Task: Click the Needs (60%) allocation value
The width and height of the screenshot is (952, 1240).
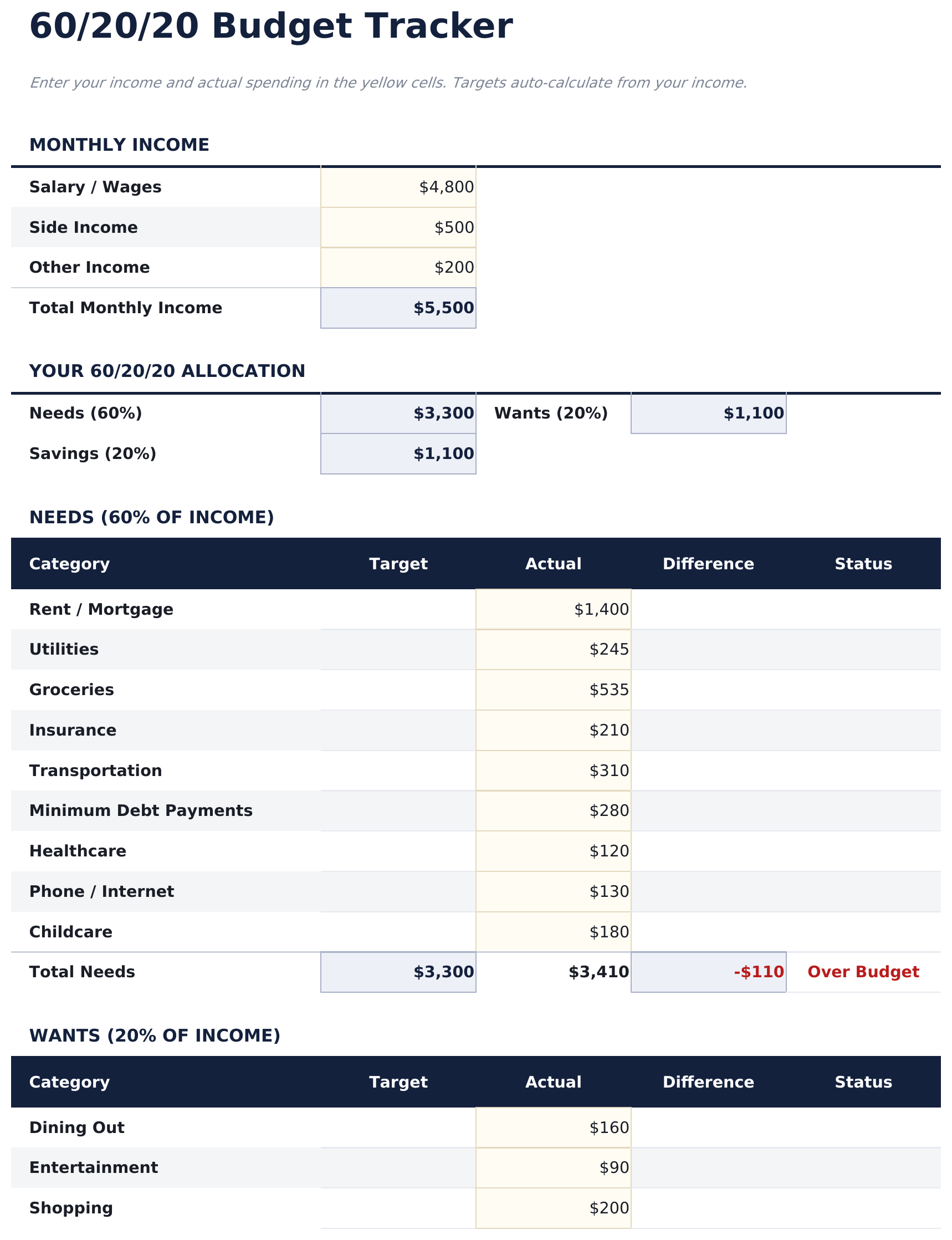Action: pyautogui.click(x=398, y=413)
